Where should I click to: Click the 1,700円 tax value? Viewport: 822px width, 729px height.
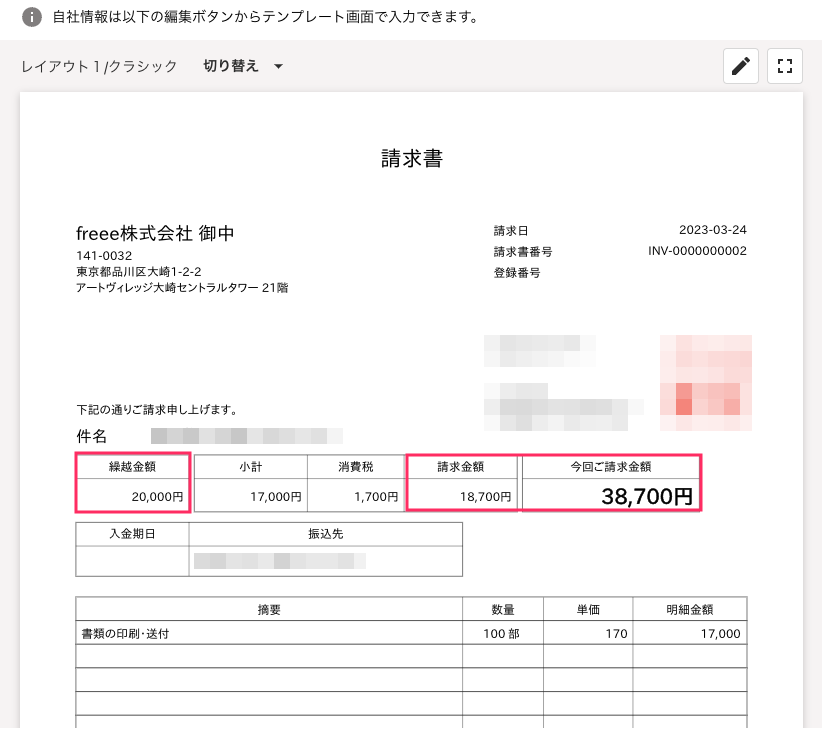pos(376,496)
